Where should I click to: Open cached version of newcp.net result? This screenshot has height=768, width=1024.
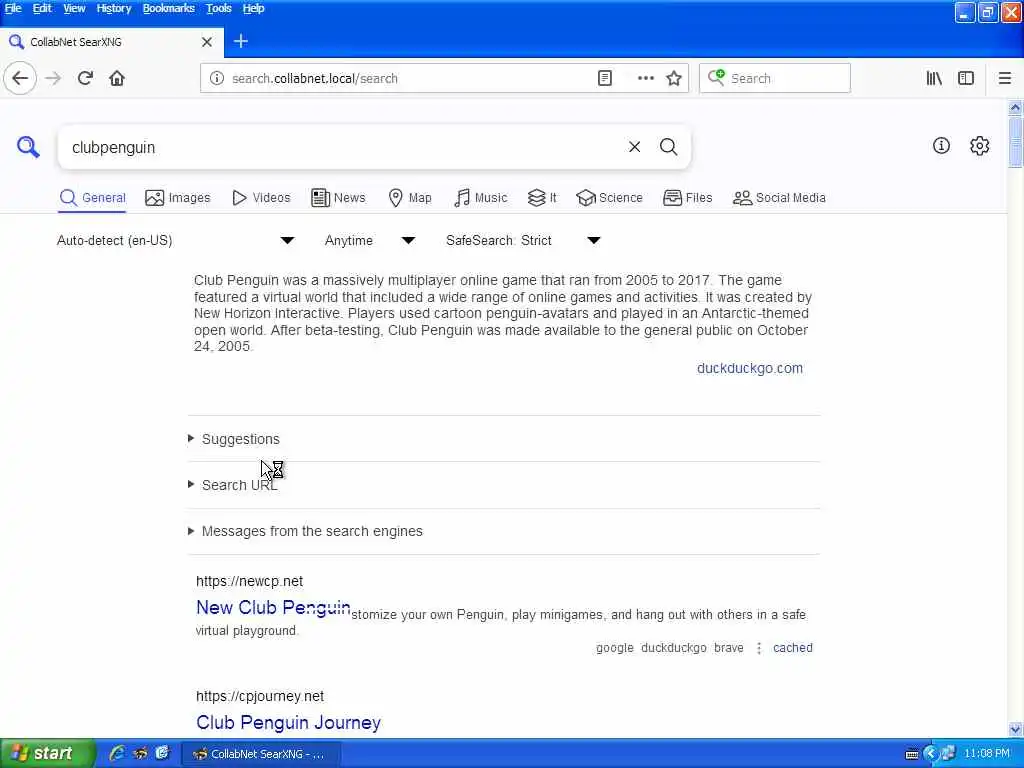[793, 648]
